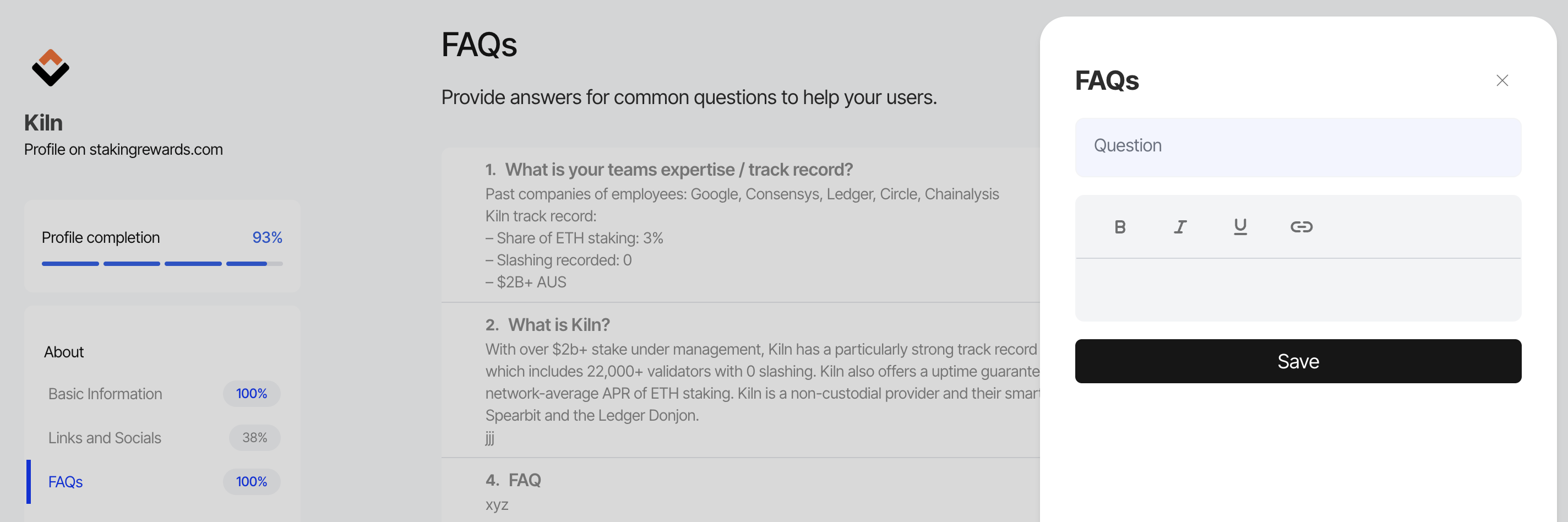The image size is (1568, 522).
Task: Click the 38% badge beside Links and Socials
Action: 254,437
